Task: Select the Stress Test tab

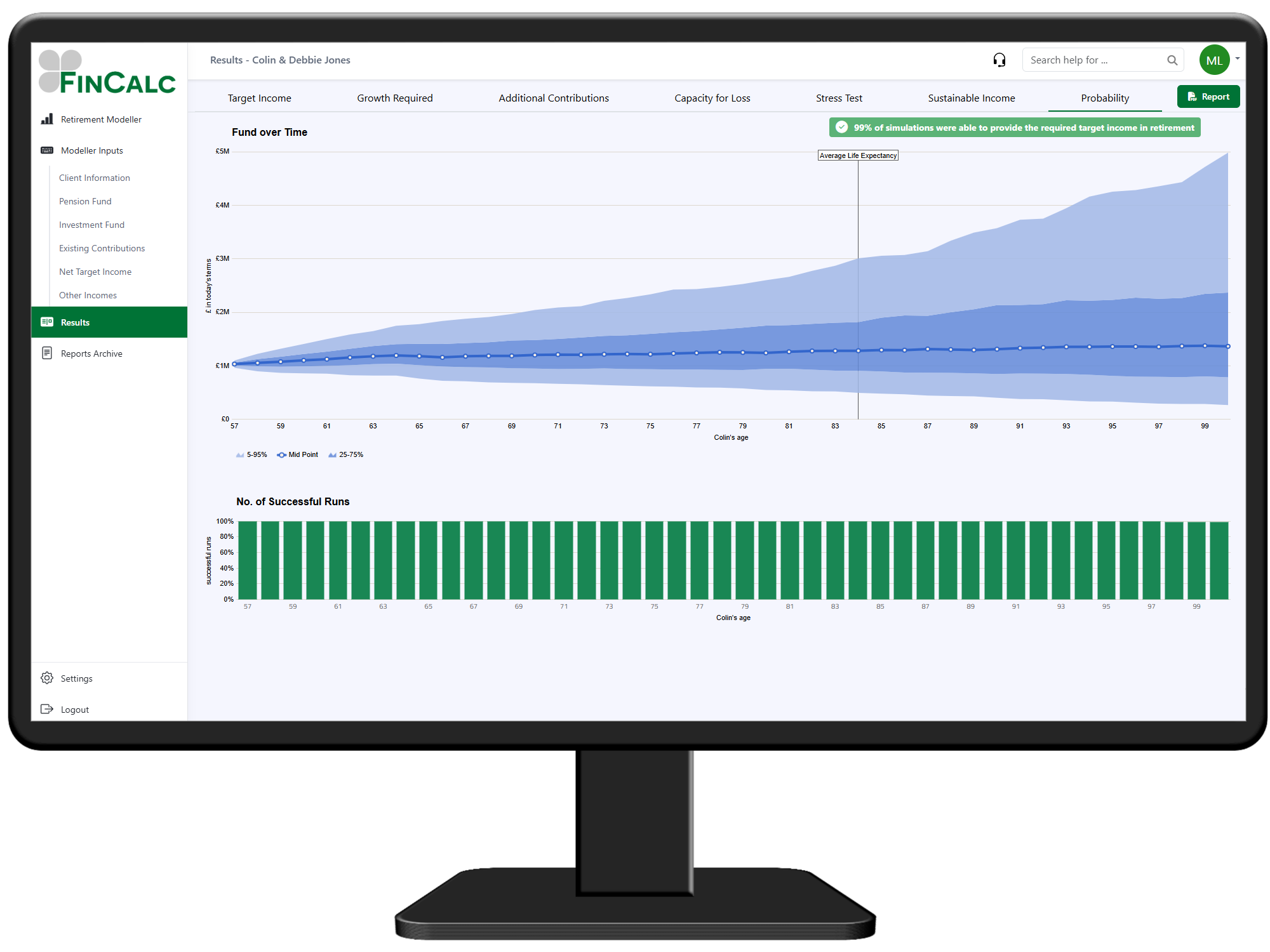Action: (x=839, y=98)
